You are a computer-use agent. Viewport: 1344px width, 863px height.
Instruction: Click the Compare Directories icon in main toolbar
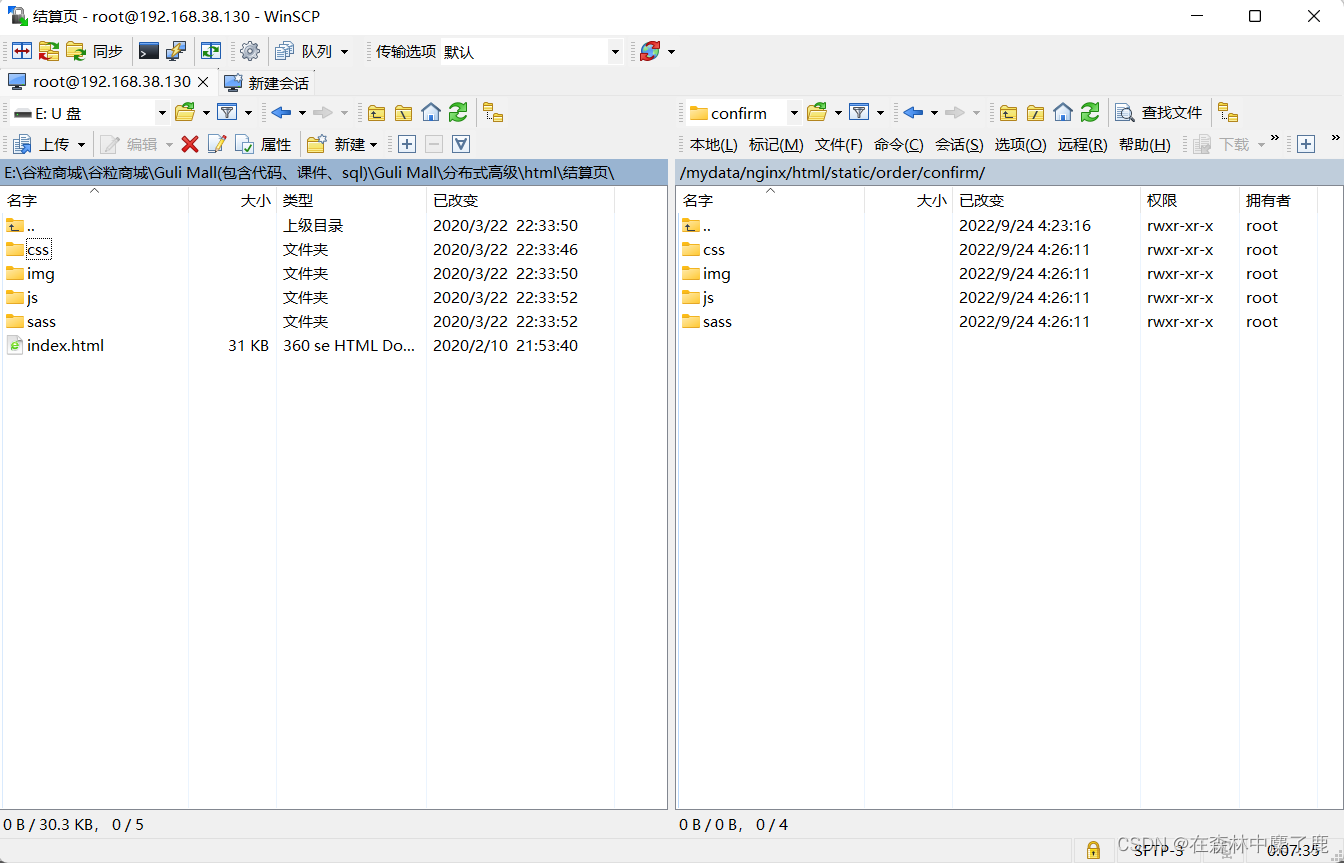tap(22, 51)
